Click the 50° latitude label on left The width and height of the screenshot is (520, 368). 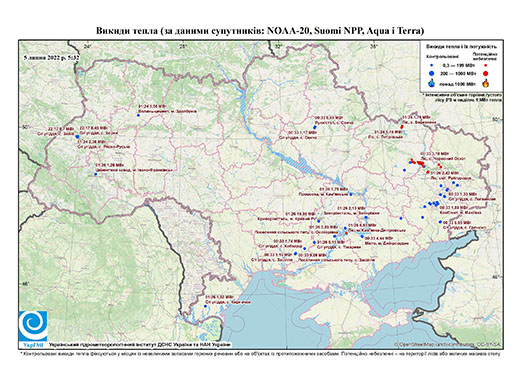[x=25, y=127]
